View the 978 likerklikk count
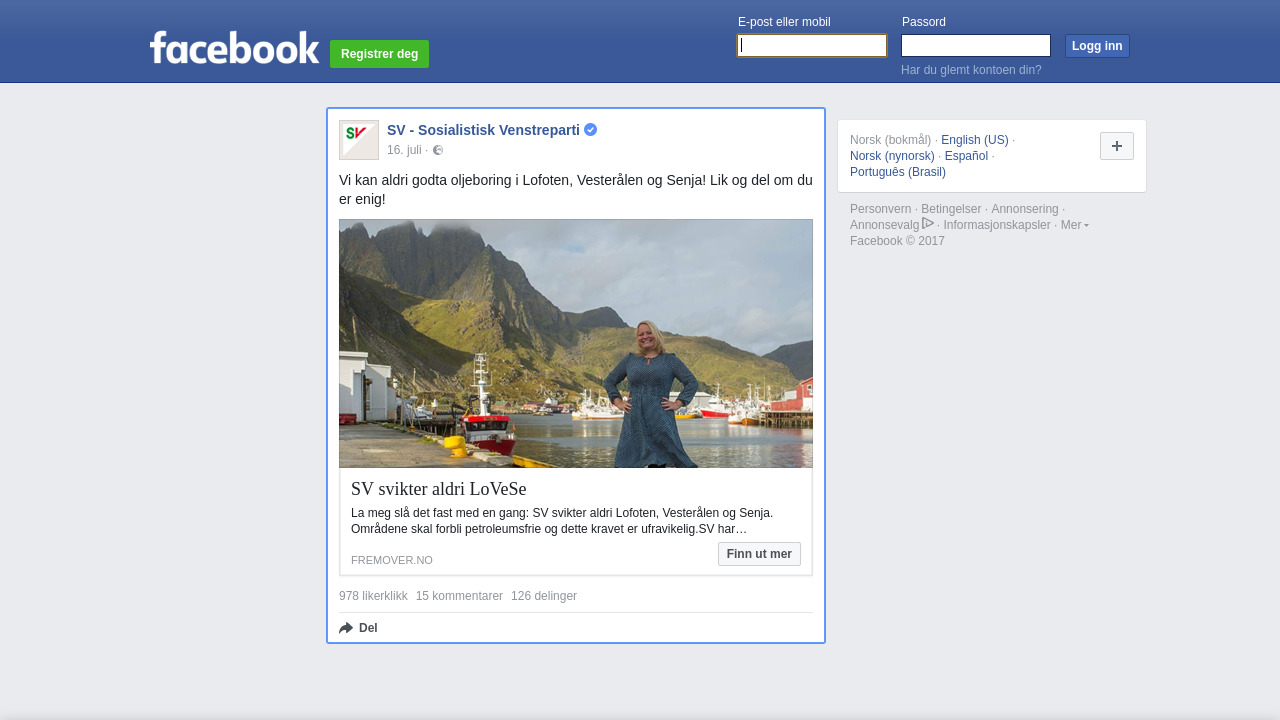The width and height of the screenshot is (1280, 720). click(373, 596)
